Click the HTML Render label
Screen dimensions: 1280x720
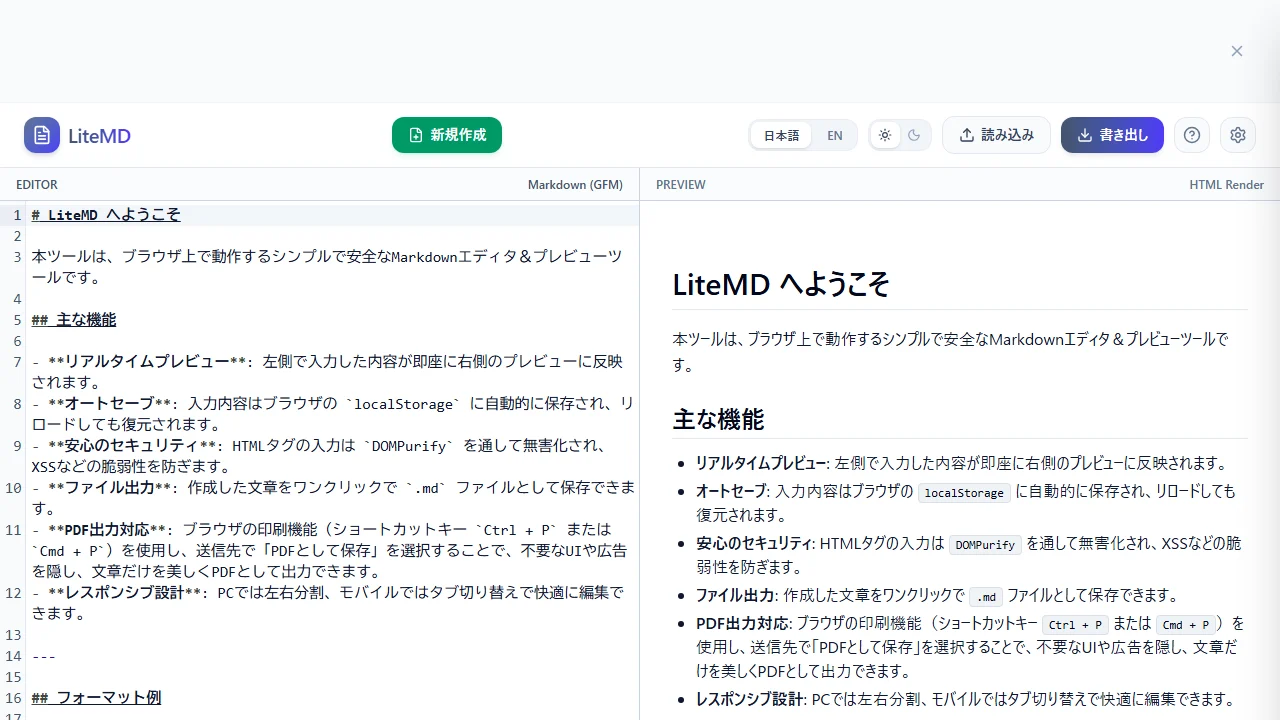(1226, 185)
